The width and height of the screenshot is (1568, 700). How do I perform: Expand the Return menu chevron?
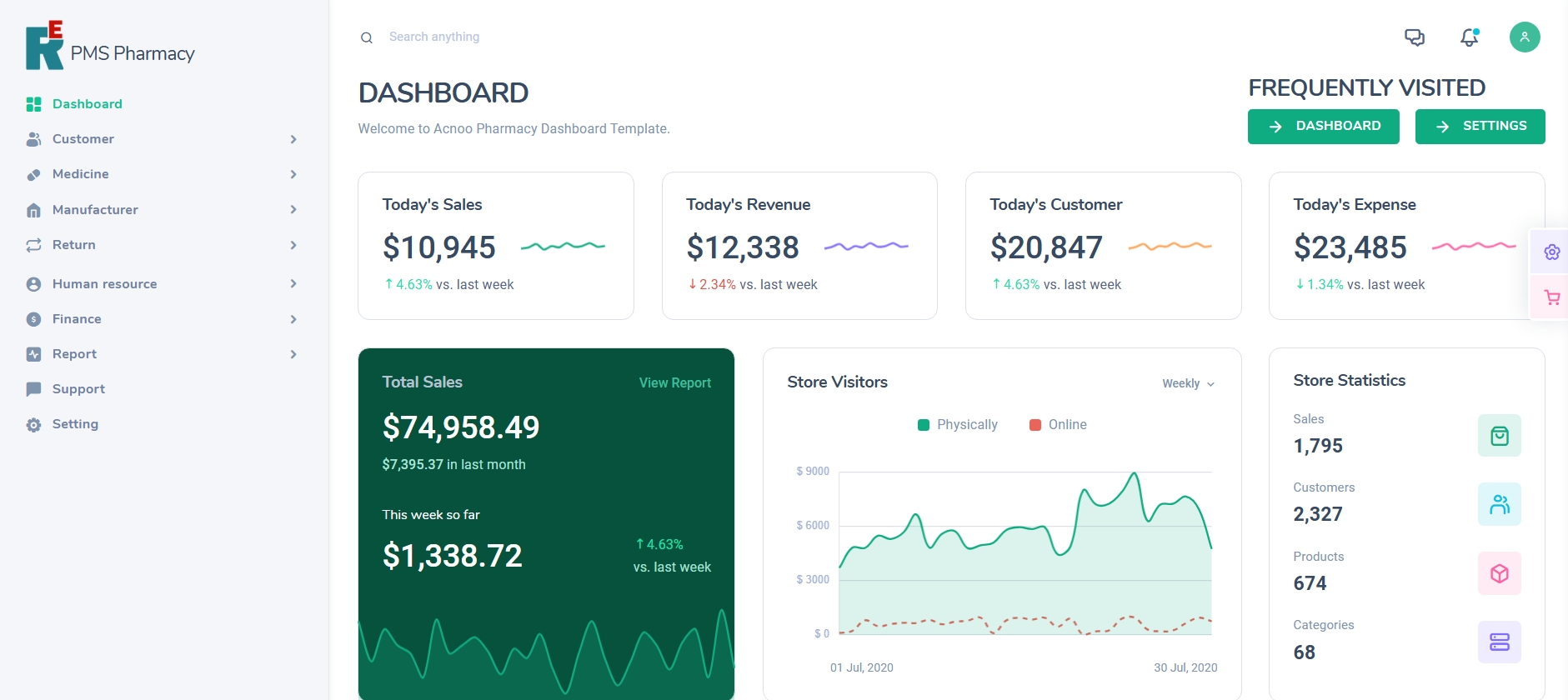pos(293,245)
